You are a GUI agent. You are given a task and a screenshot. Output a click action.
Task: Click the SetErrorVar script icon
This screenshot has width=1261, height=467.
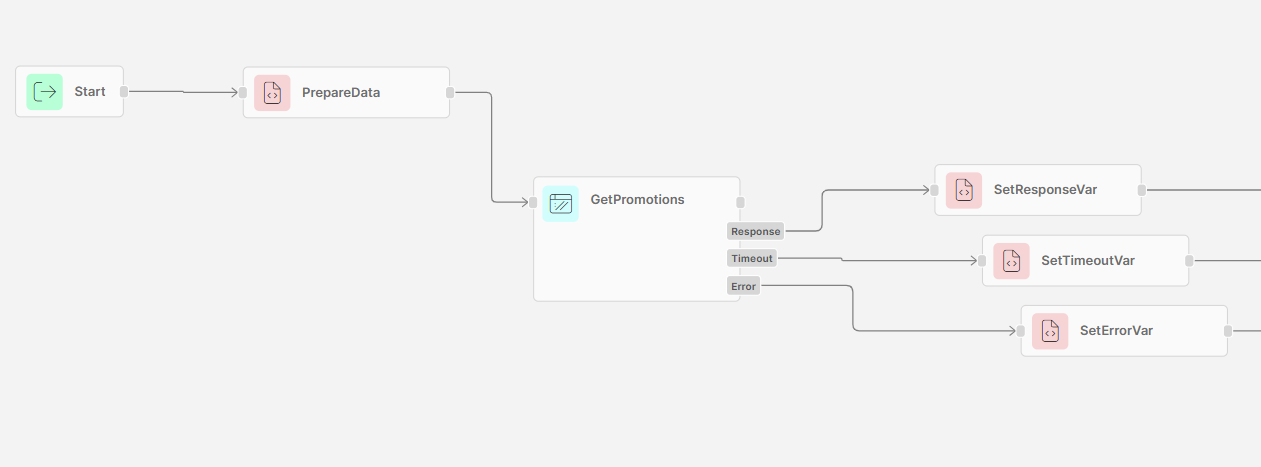(x=1050, y=331)
